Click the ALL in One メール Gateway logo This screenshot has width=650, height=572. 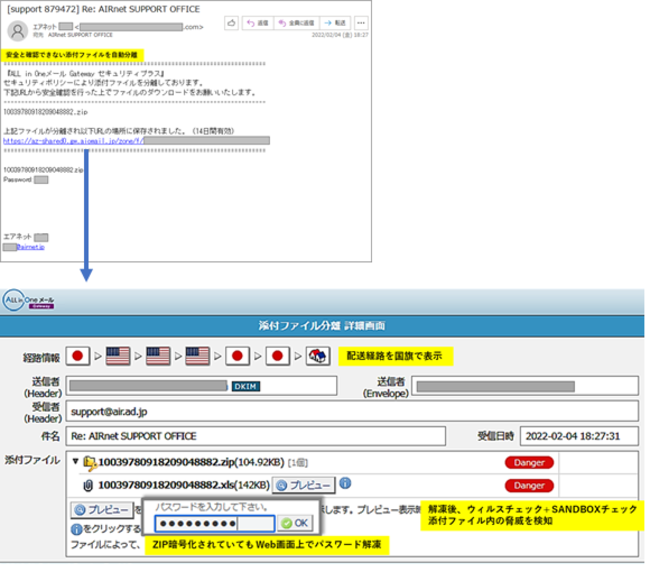click(28, 301)
